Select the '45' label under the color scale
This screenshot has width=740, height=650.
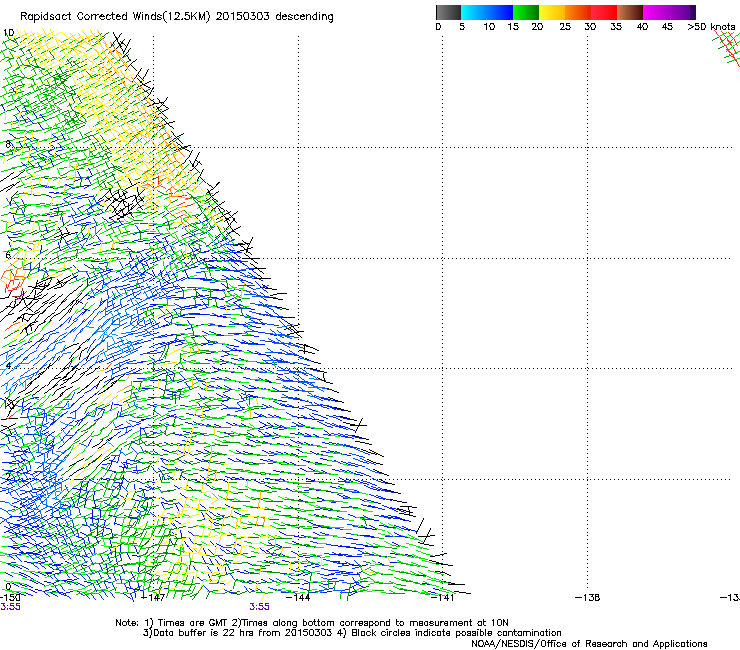tap(667, 27)
